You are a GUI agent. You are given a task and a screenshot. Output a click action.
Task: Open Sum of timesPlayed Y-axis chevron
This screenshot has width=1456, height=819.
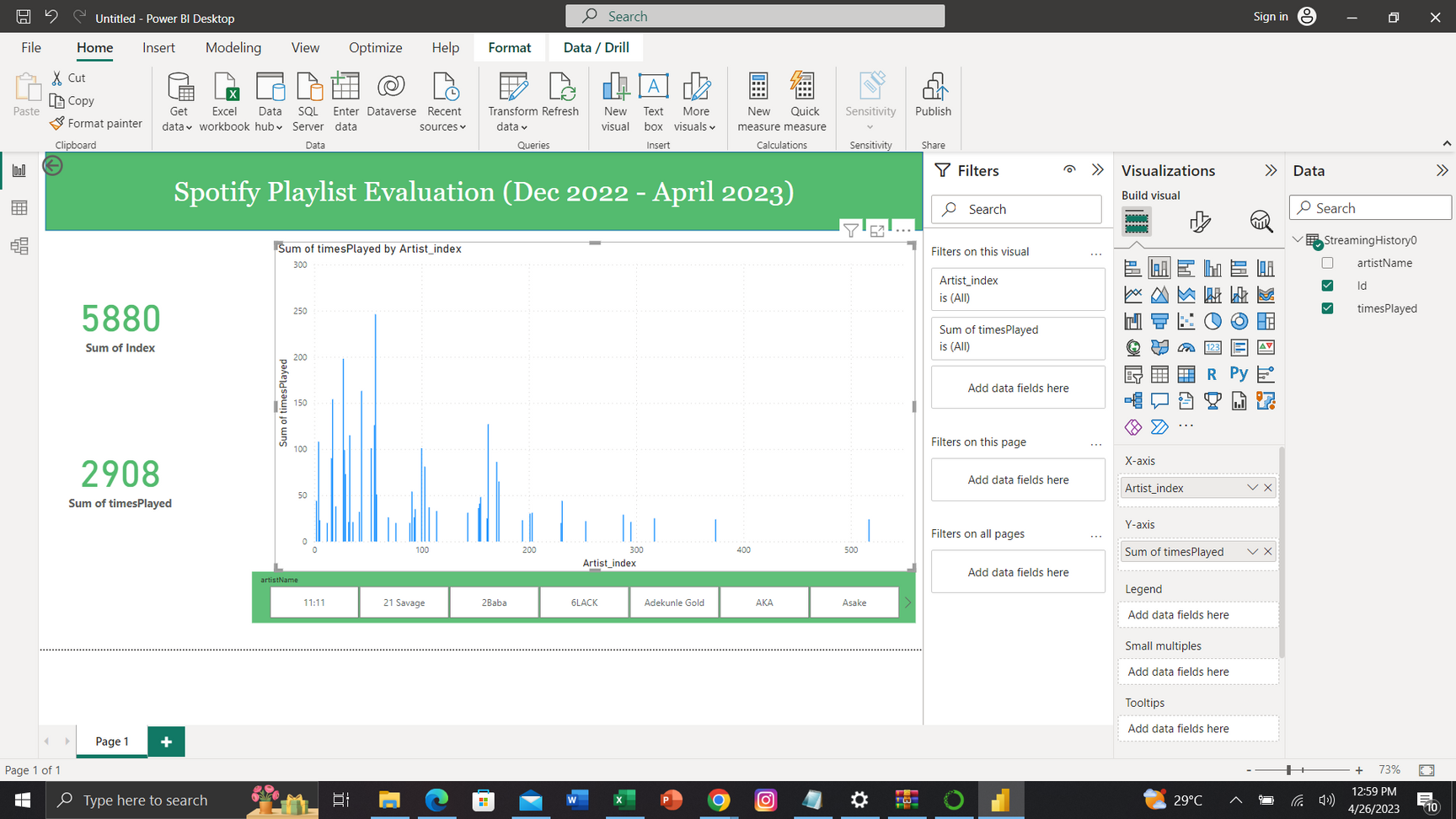click(x=1252, y=552)
